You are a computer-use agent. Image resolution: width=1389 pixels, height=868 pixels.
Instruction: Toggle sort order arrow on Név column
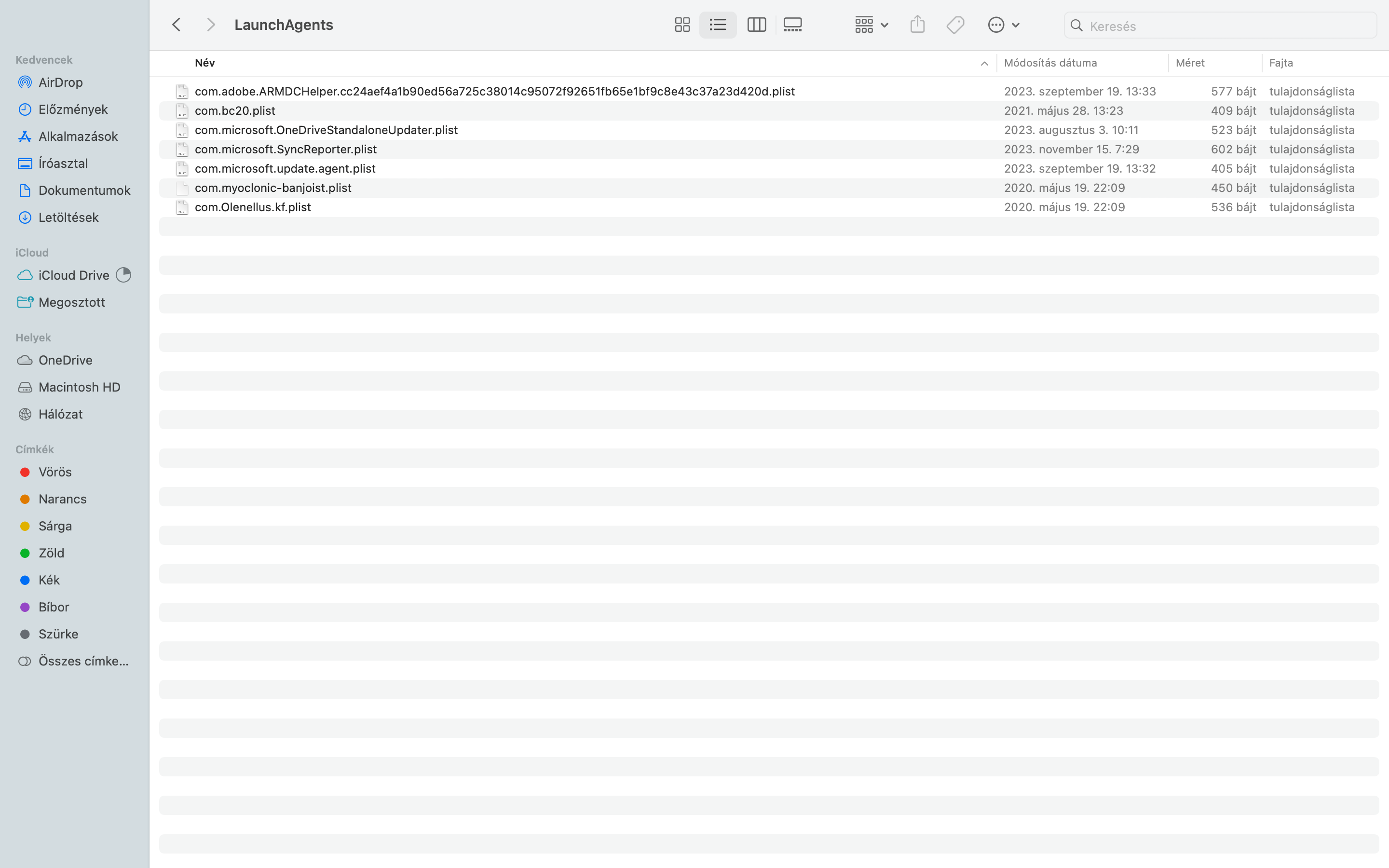(x=984, y=63)
